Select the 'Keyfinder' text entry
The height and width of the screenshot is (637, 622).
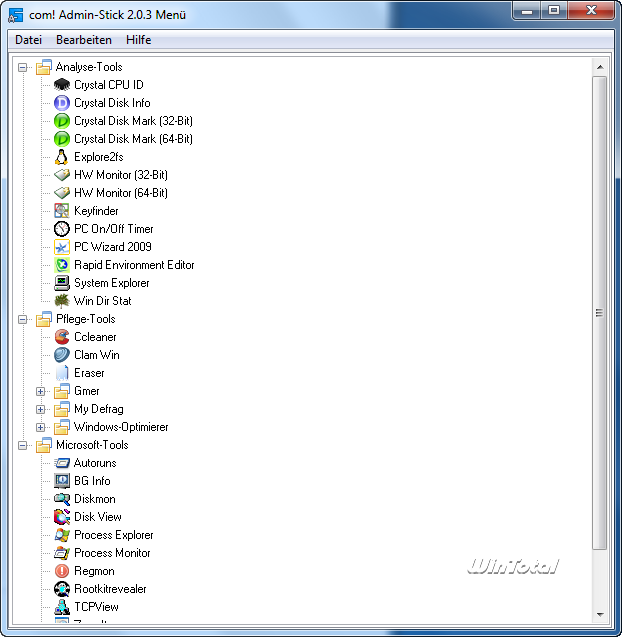pos(96,211)
